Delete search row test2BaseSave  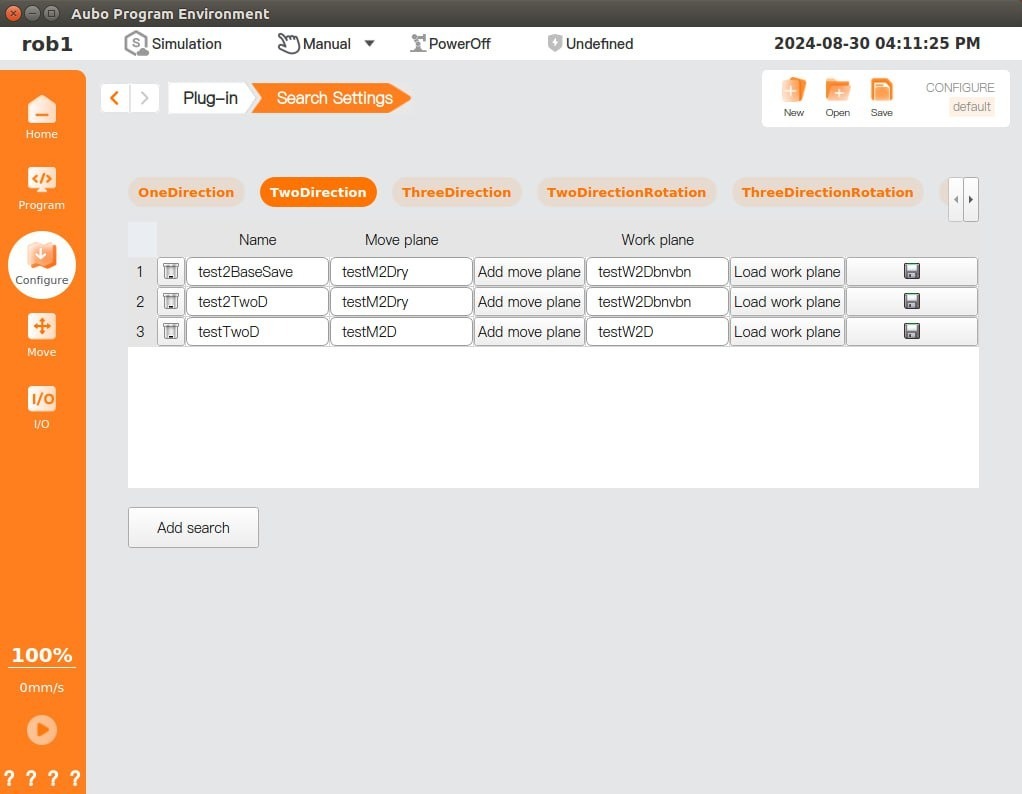pyautogui.click(x=171, y=271)
